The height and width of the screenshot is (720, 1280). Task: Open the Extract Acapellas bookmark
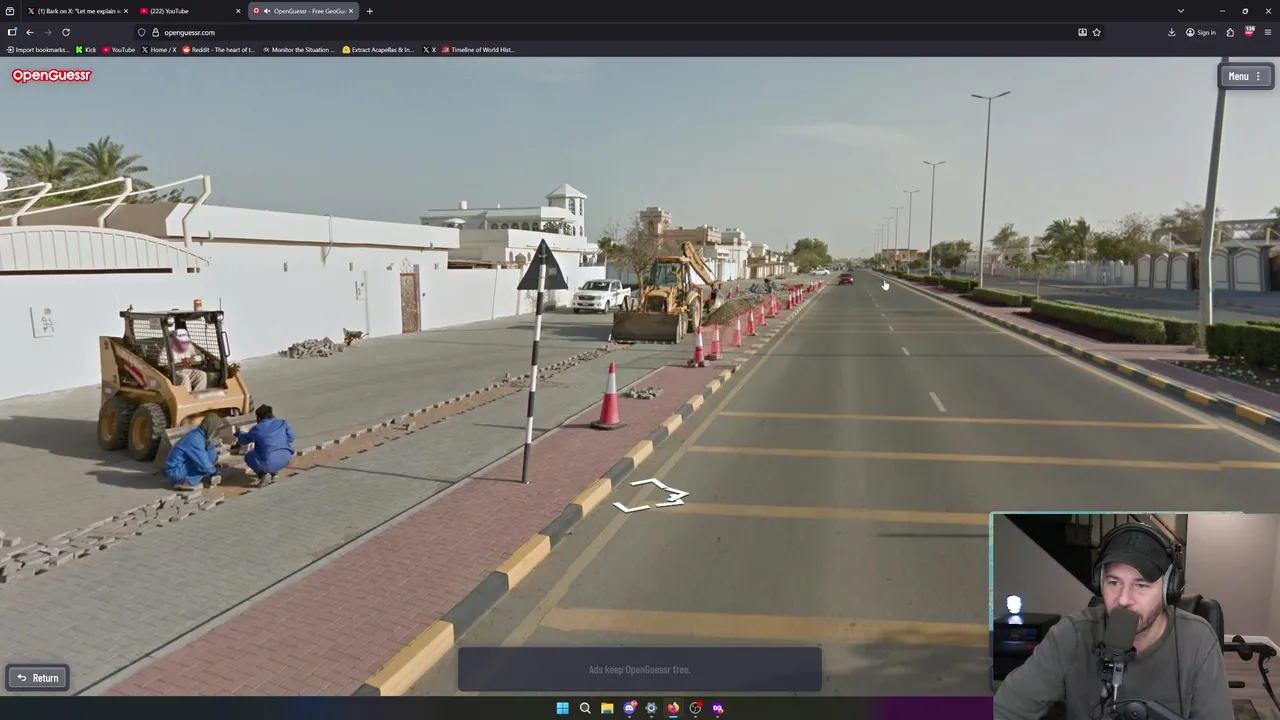378,49
